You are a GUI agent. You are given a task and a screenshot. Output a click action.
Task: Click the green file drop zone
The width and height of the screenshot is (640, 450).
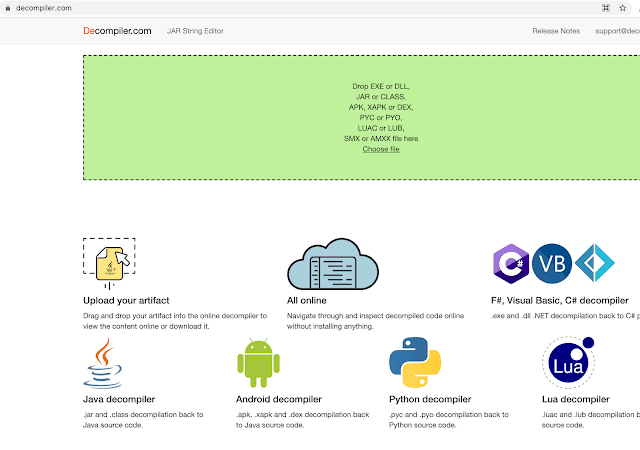pyautogui.click(x=362, y=118)
